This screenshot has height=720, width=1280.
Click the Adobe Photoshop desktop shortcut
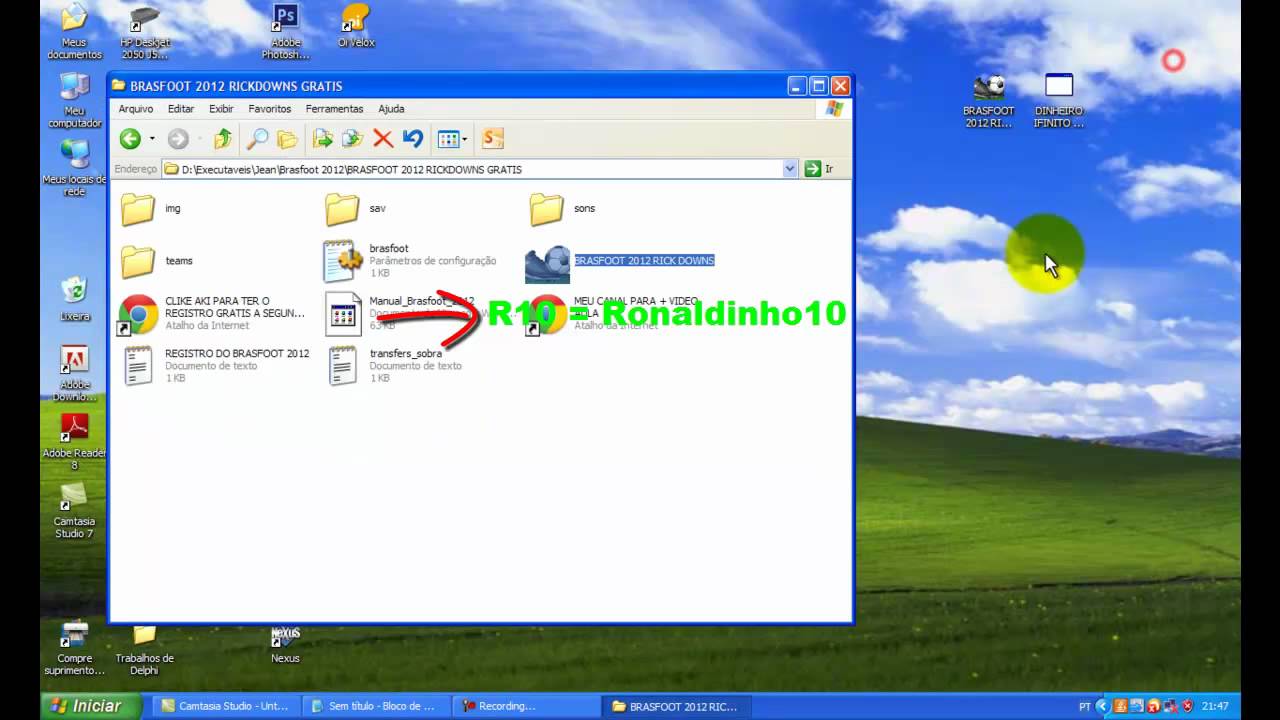(286, 33)
